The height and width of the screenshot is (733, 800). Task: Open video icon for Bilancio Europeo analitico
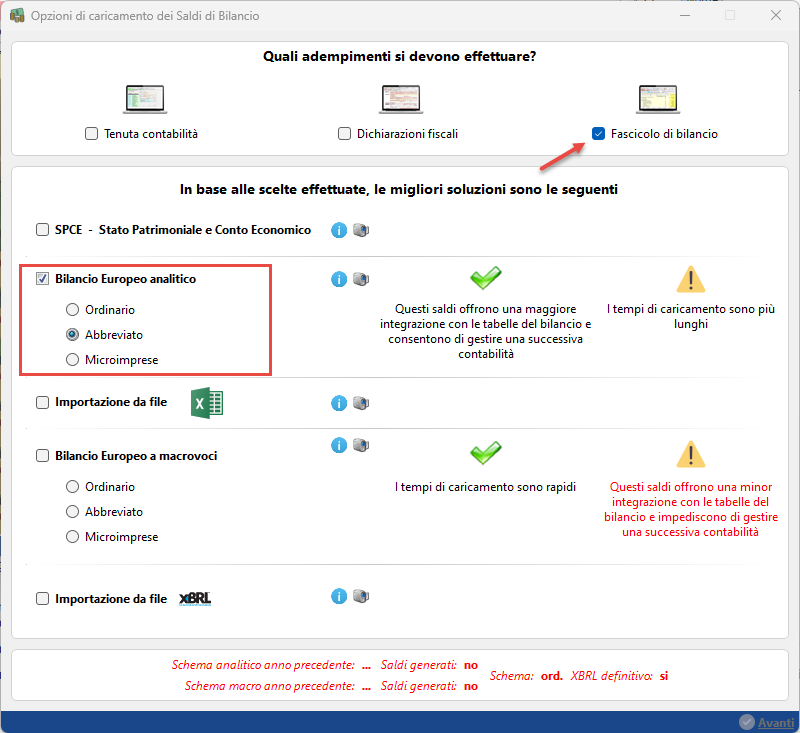361,279
